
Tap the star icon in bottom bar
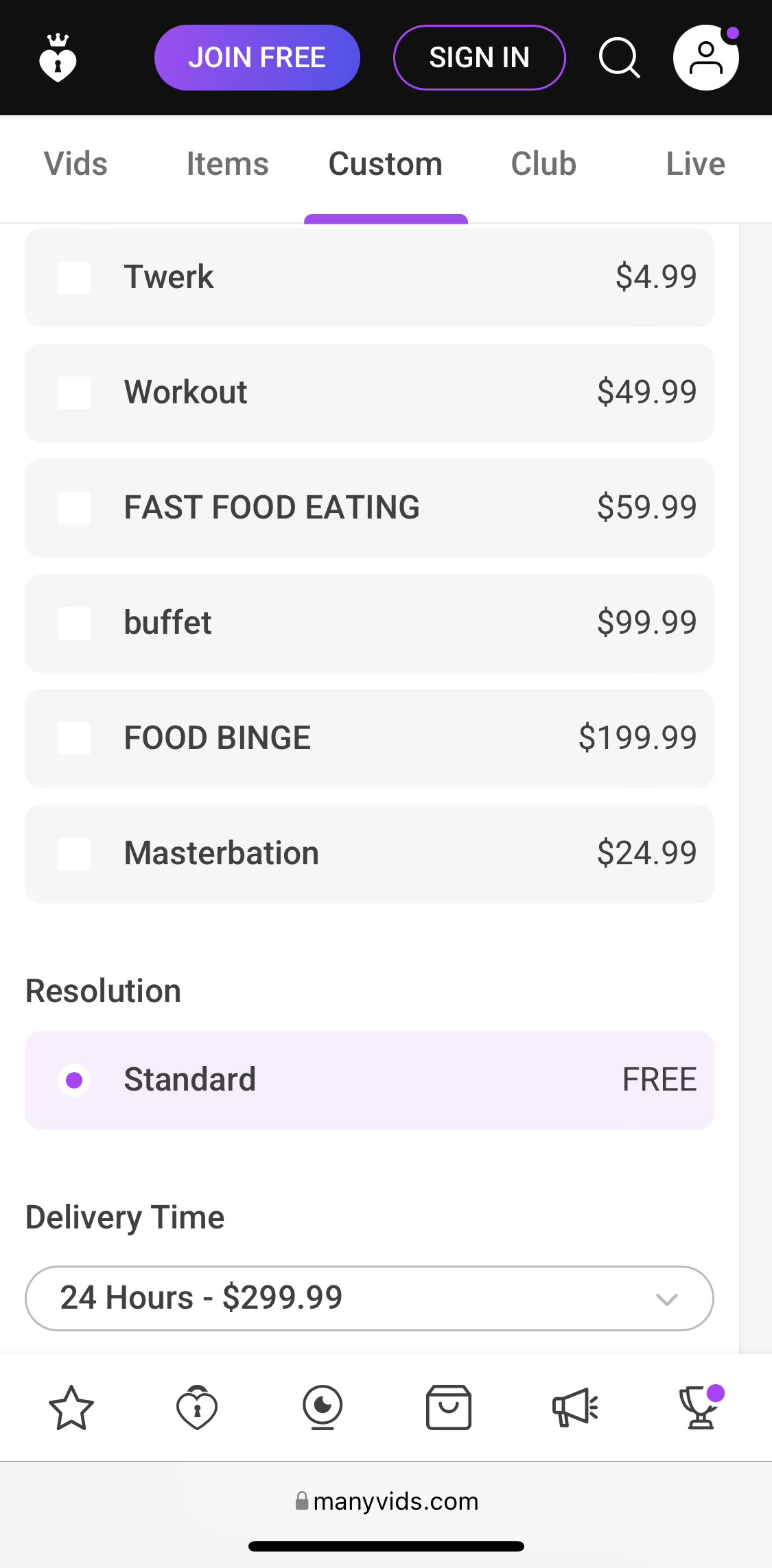[71, 1407]
